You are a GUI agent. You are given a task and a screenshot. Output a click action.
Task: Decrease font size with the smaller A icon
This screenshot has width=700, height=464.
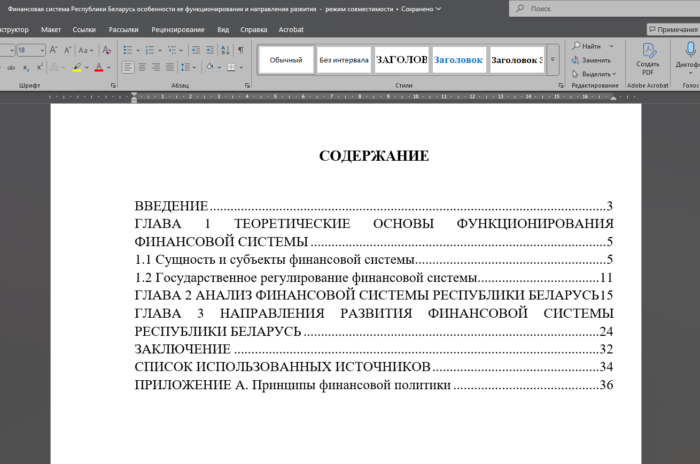pyautogui.click(x=68, y=50)
